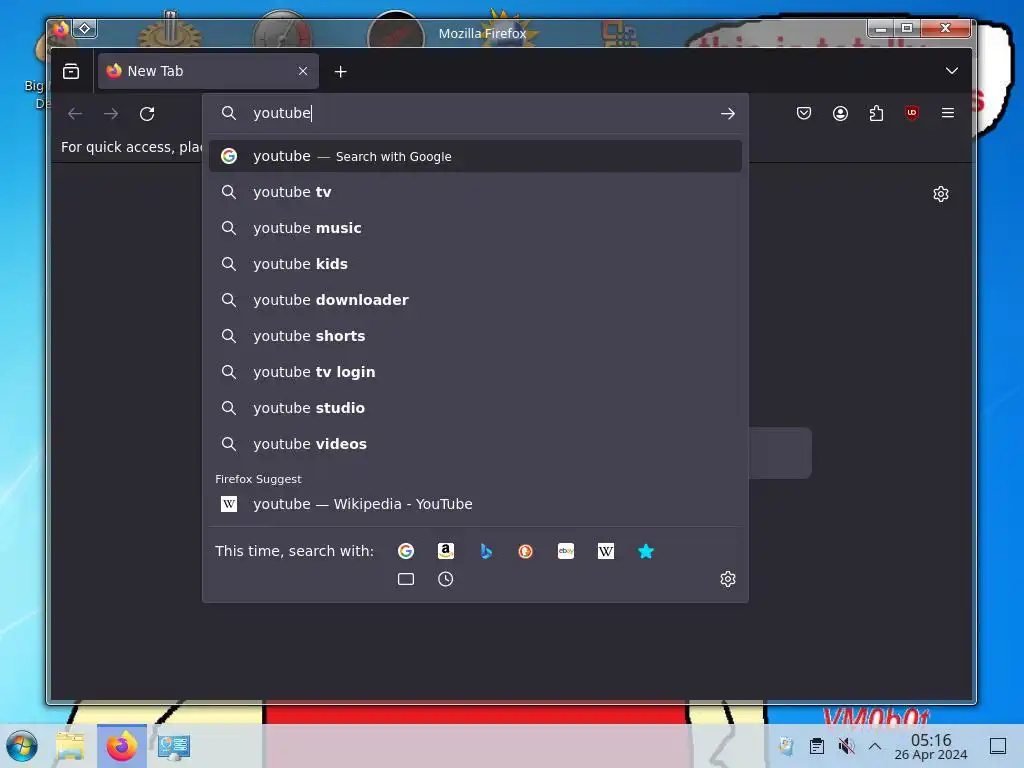Open the uBlock Origin shield icon
The width and height of the screenshot is (1024, 768).
(912, 113)
